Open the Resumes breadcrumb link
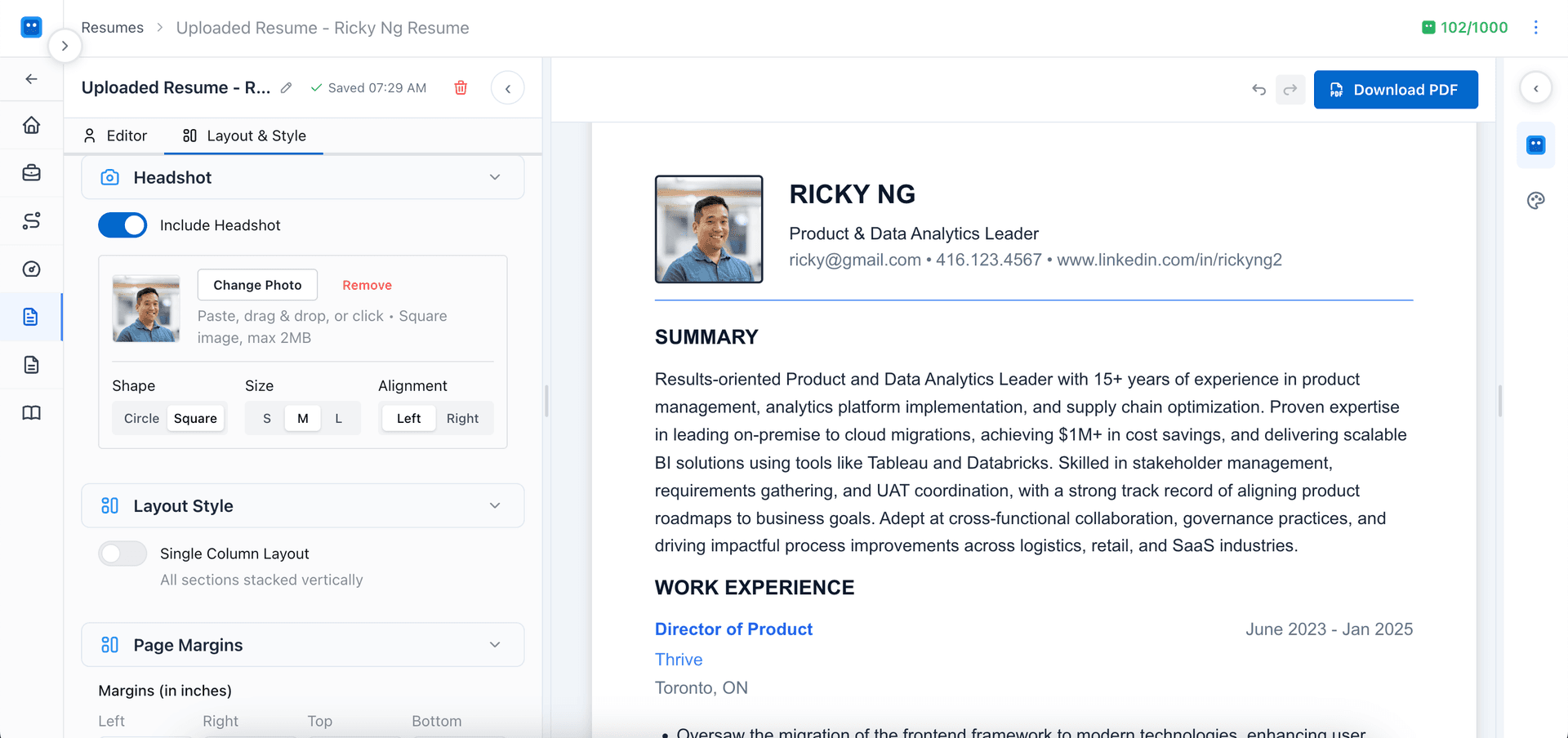 (x=112, y=27)
